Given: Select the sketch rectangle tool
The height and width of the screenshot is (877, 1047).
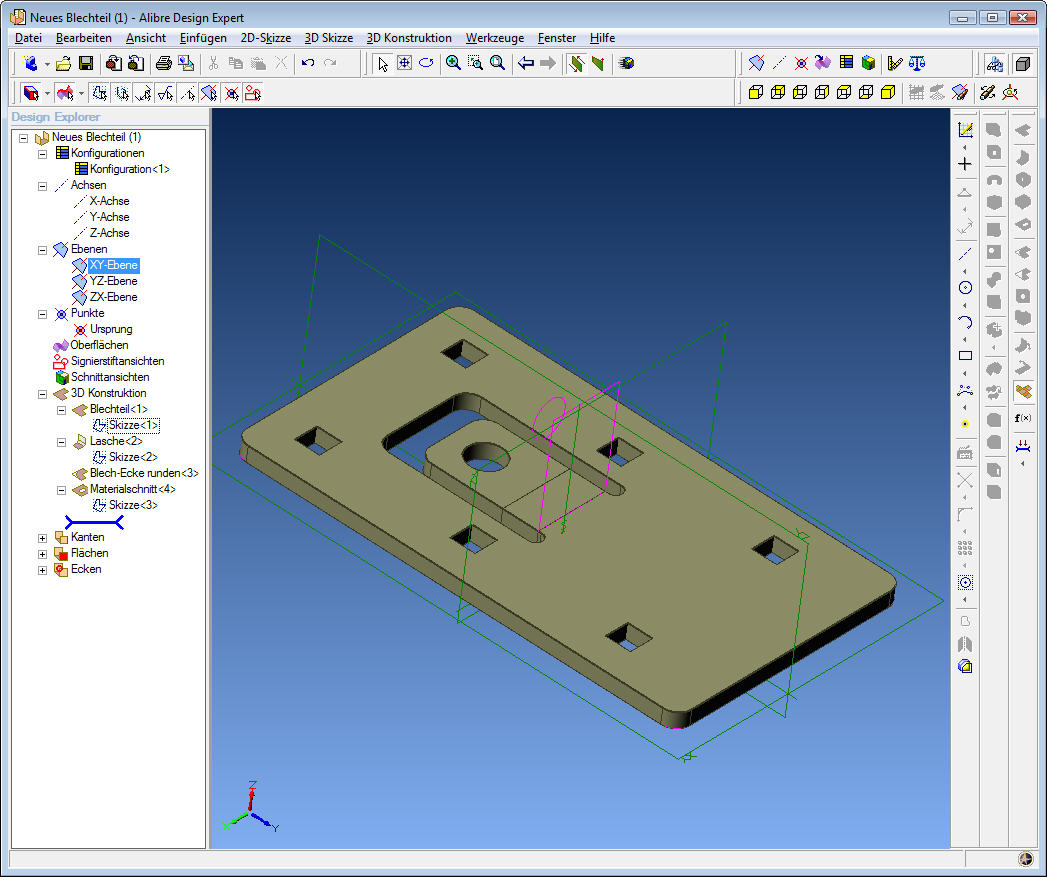Looking at the screenshot, I should coord(965,356).
